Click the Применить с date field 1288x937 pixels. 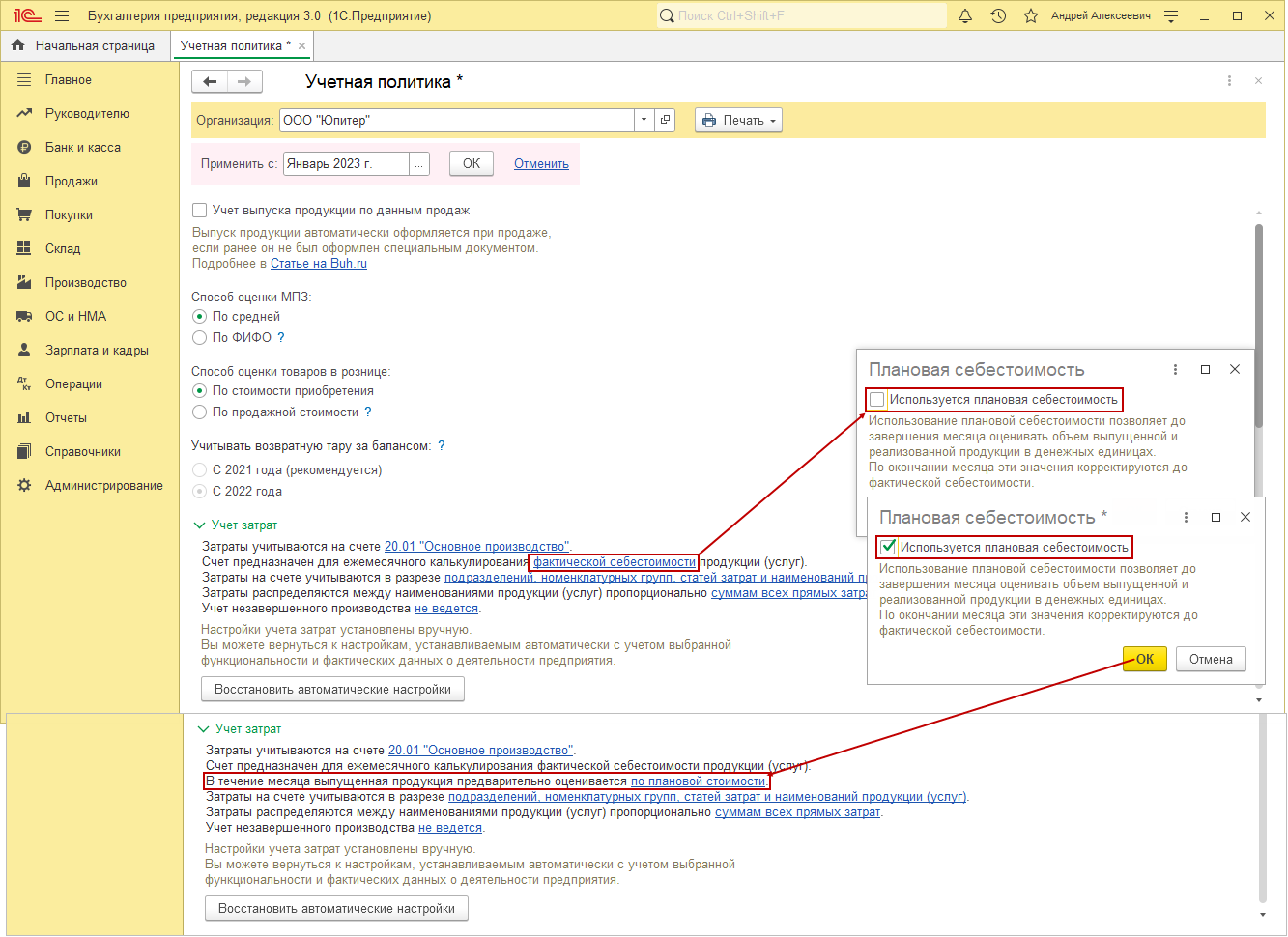point(346,163)
